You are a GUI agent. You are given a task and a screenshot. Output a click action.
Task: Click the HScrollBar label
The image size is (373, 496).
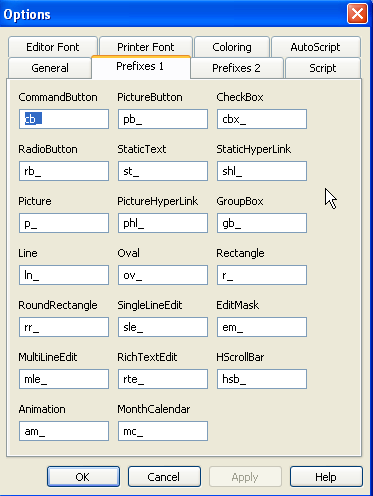[x=240, y=357]
